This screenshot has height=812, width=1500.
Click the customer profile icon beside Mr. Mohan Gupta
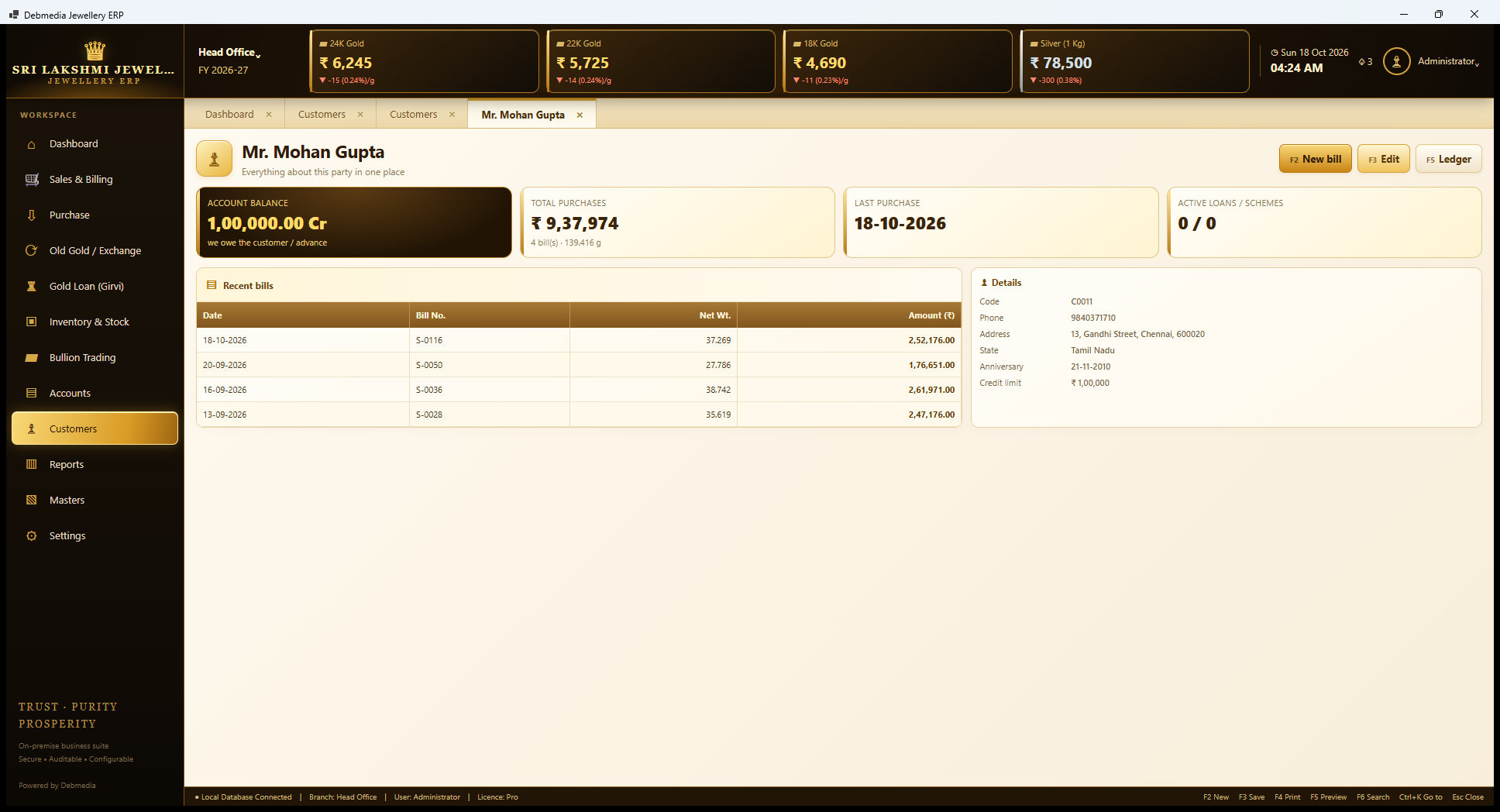point(214,159)
